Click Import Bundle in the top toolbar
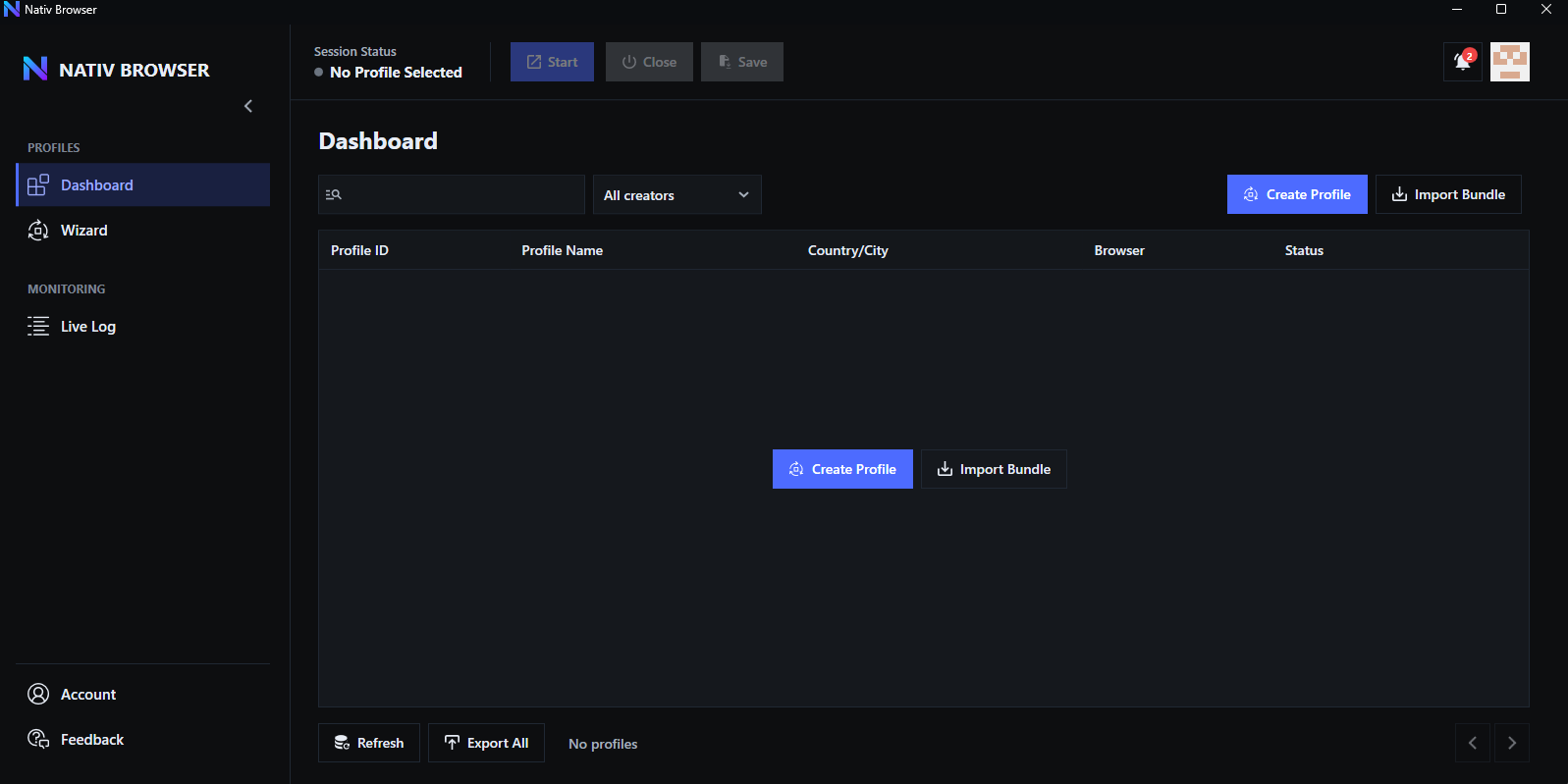 tap(1448, 194)
